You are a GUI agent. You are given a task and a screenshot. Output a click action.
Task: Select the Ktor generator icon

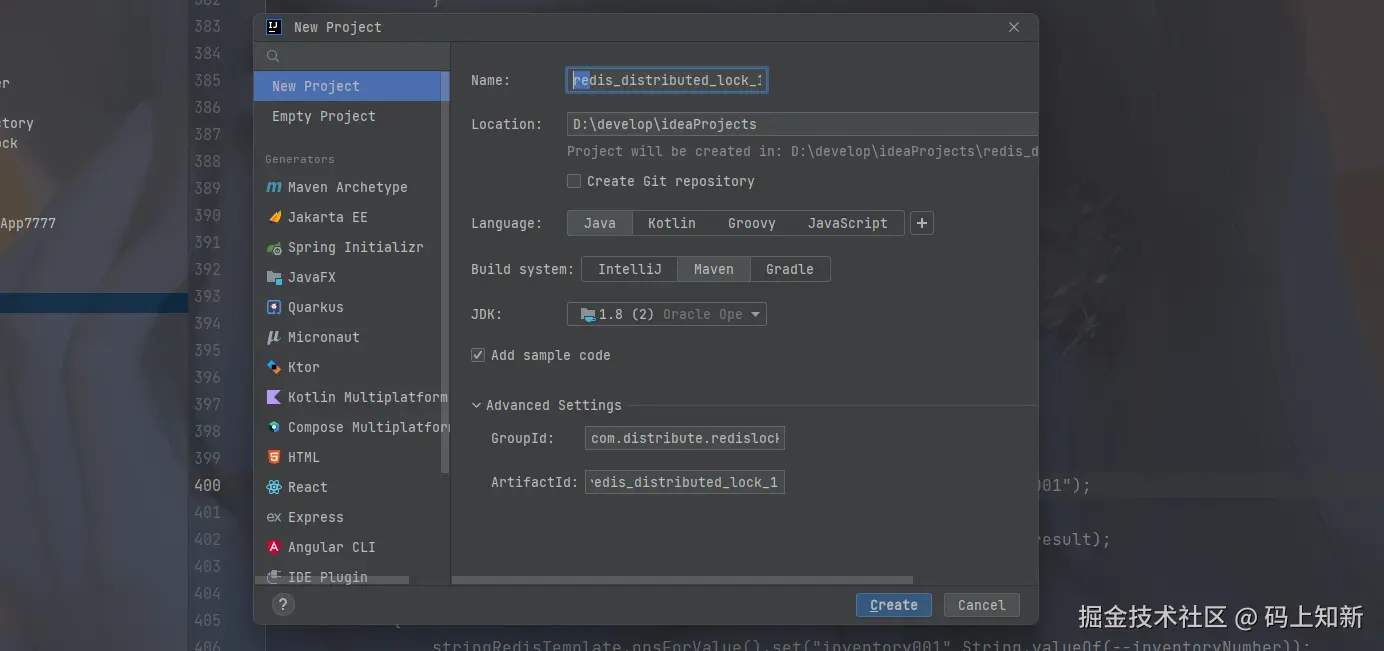click(274, 367)
